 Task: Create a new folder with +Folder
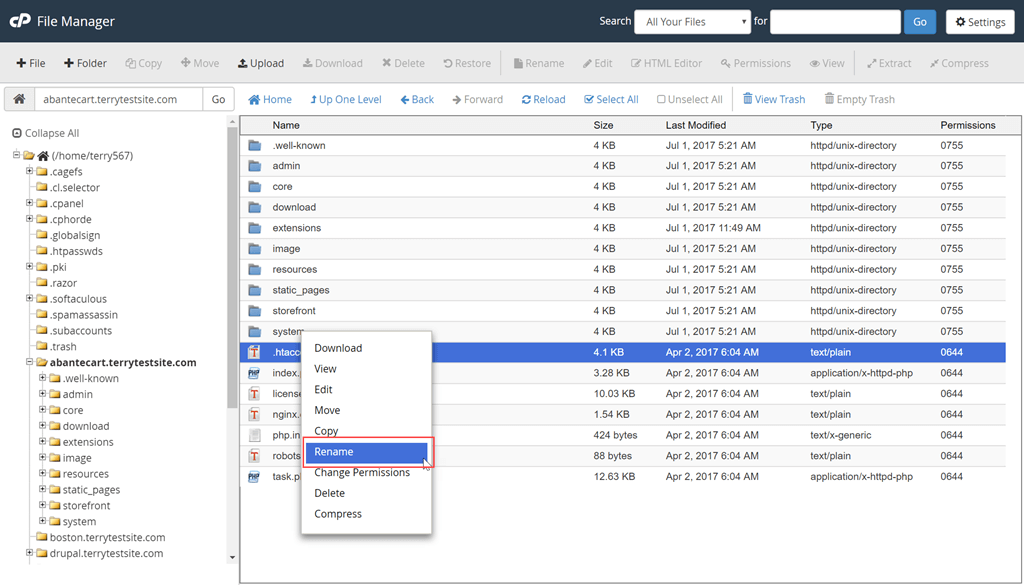[x=85, y=63]
